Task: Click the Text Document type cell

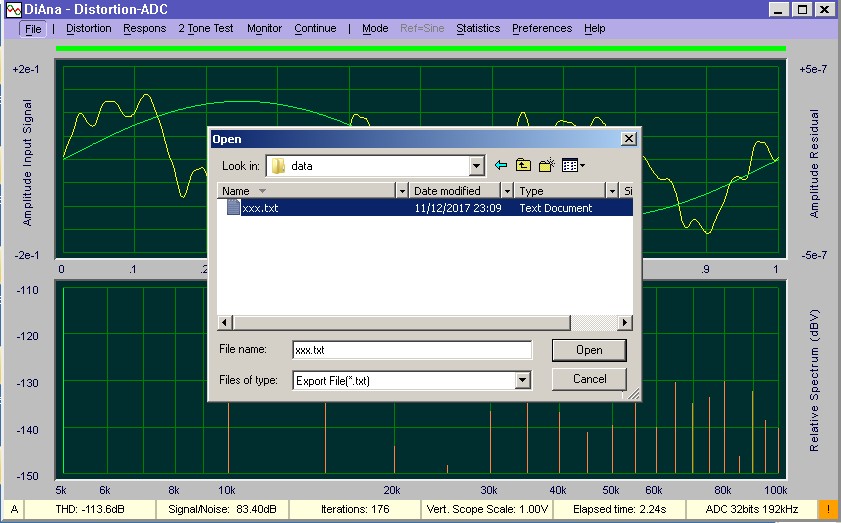Action: 556,208
